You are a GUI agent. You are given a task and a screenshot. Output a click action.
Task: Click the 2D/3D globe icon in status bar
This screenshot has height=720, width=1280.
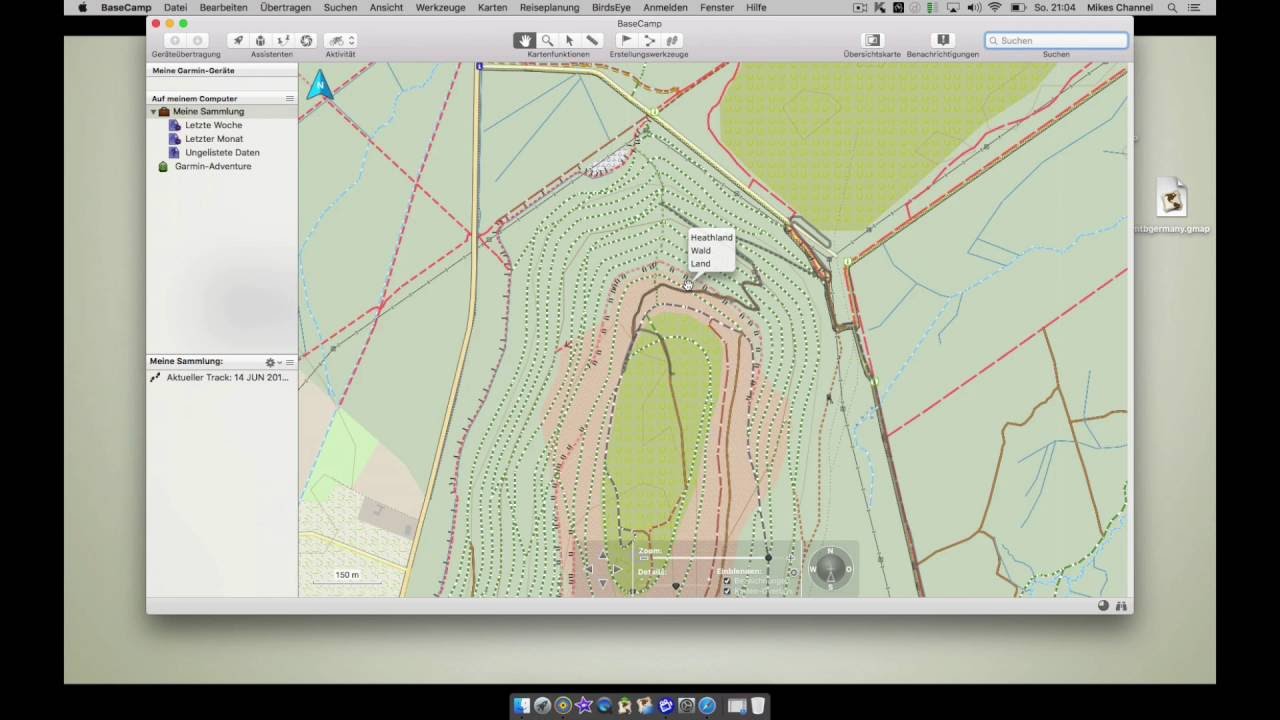pyautogui.click(x=1103, y=605)
